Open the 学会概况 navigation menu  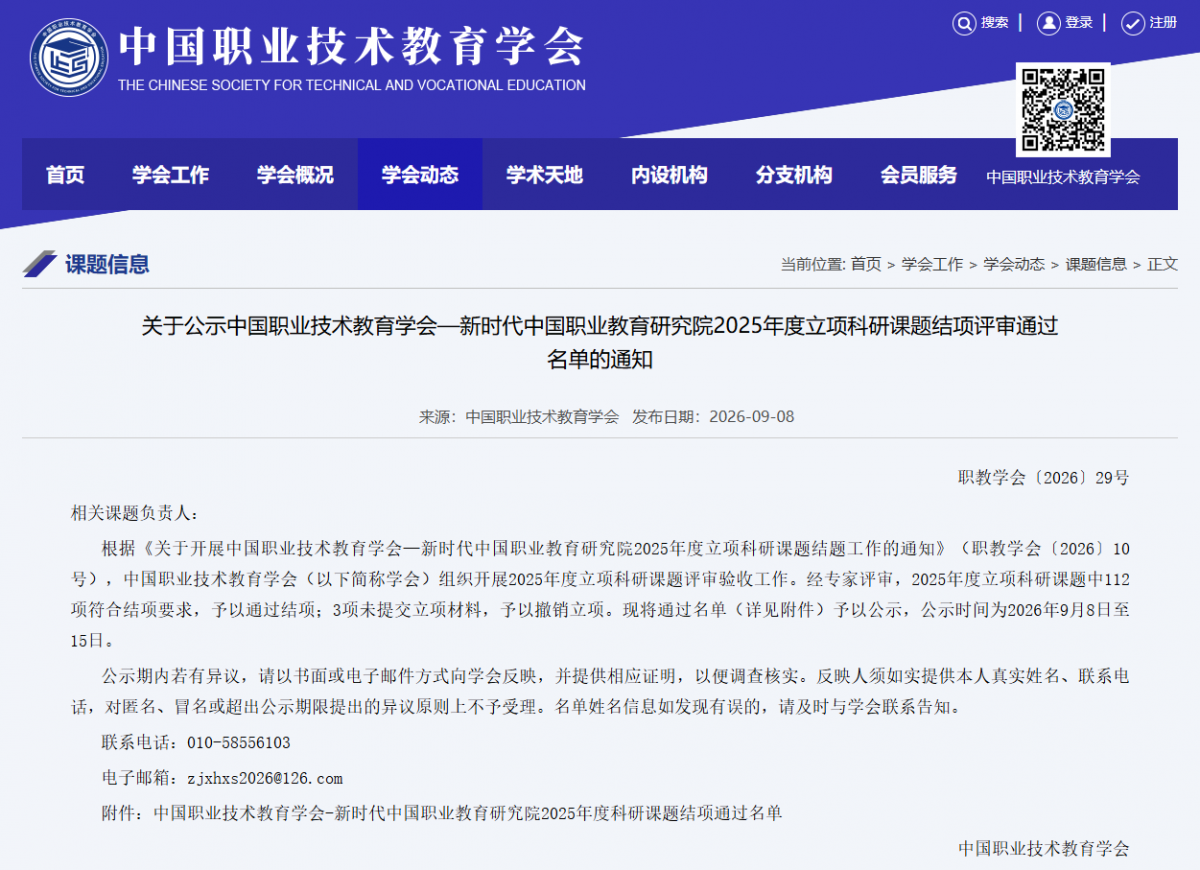point(295,175)
